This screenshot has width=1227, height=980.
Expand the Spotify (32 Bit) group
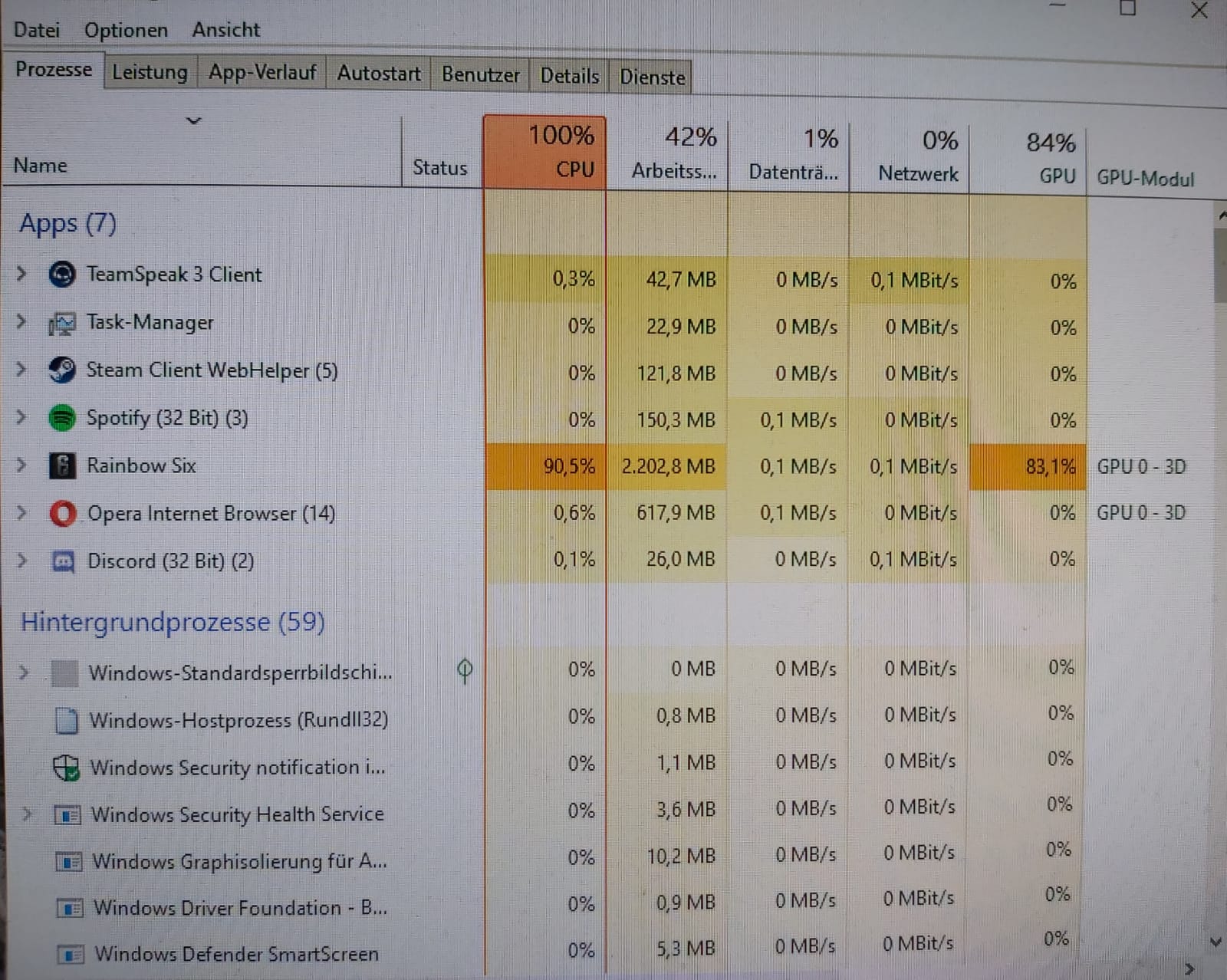pos(21,416)
